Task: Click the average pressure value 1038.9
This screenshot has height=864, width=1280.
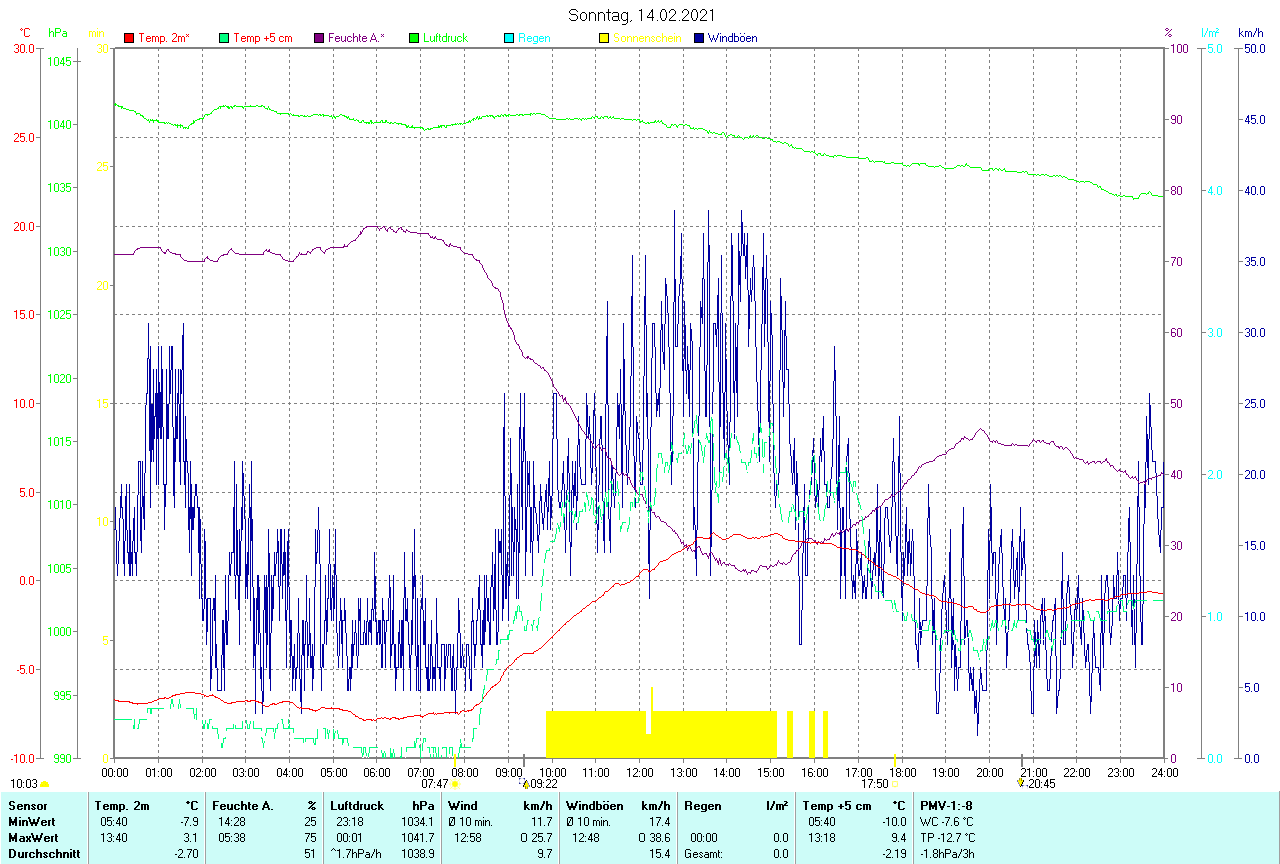Action: [417, 854]
